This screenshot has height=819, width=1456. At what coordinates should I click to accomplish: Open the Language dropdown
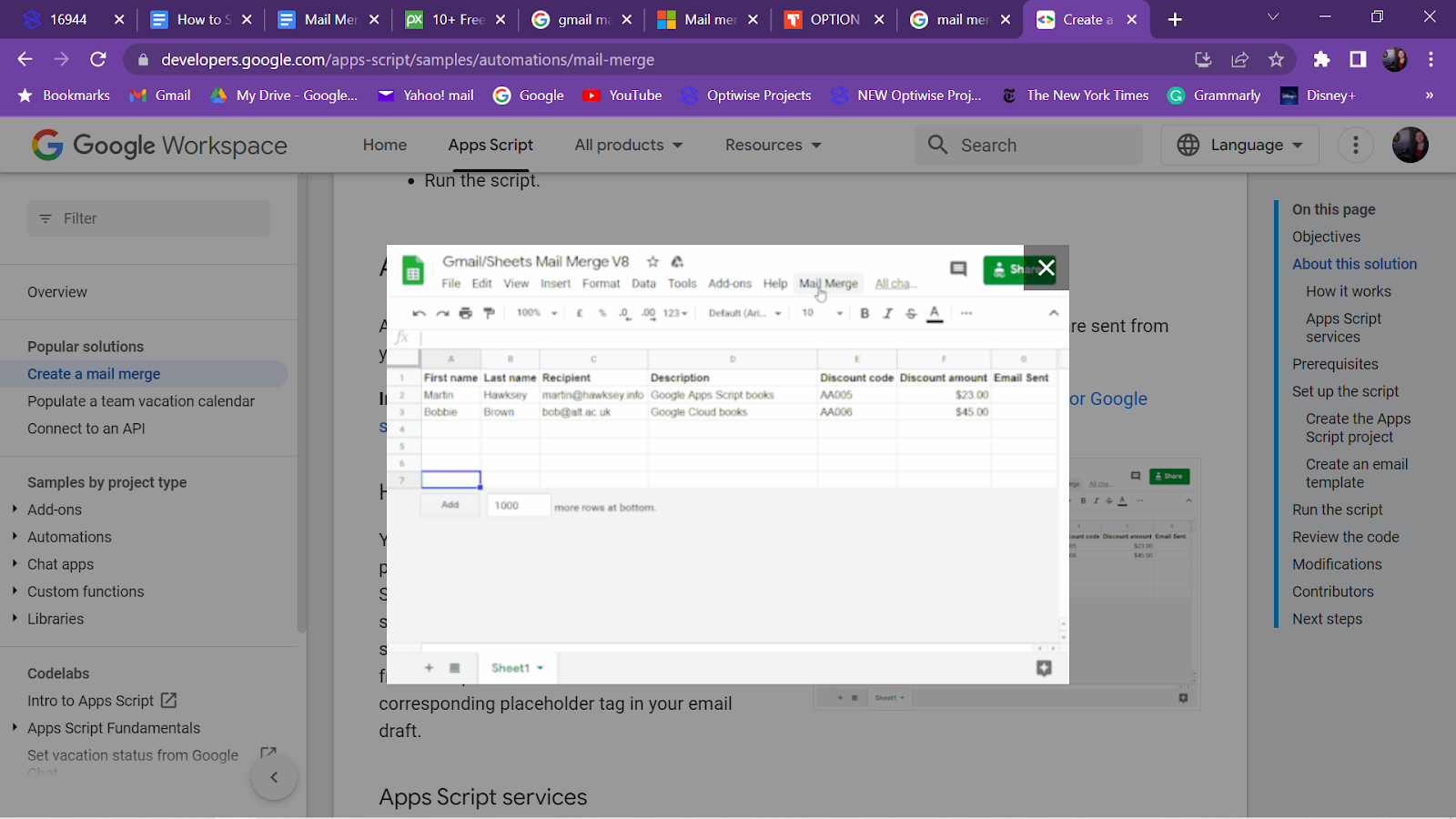pos(1239,145)
